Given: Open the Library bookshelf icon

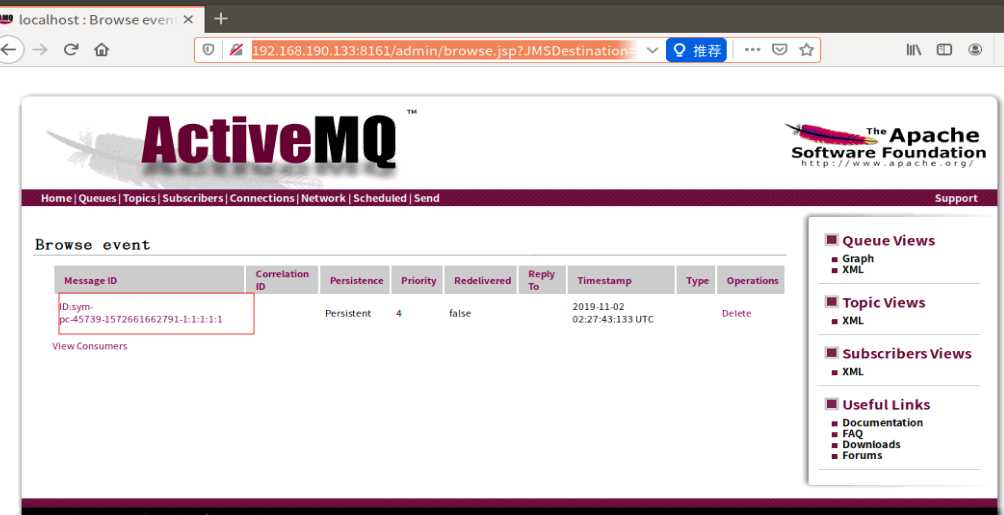Looking at the screenshot, I should tap(914, 49).
